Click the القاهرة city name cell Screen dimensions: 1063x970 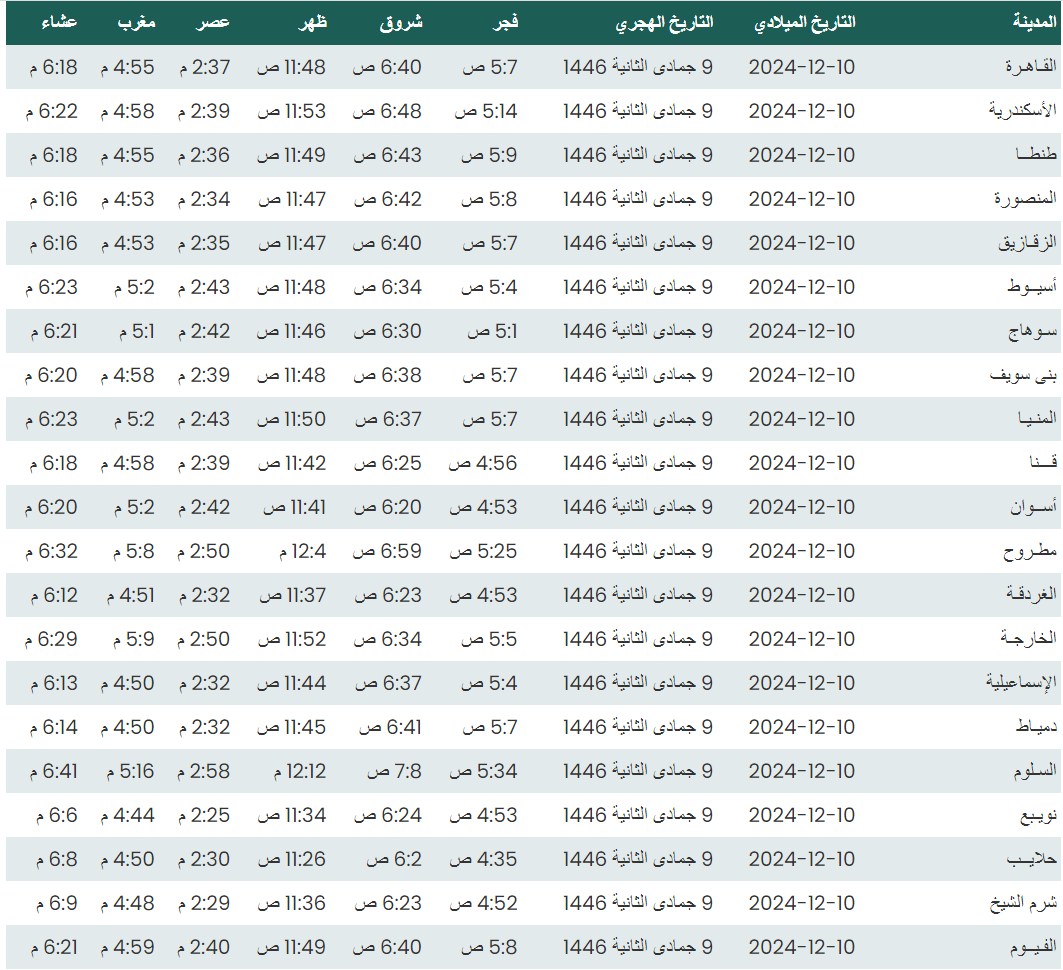(x=1030, y=67)
